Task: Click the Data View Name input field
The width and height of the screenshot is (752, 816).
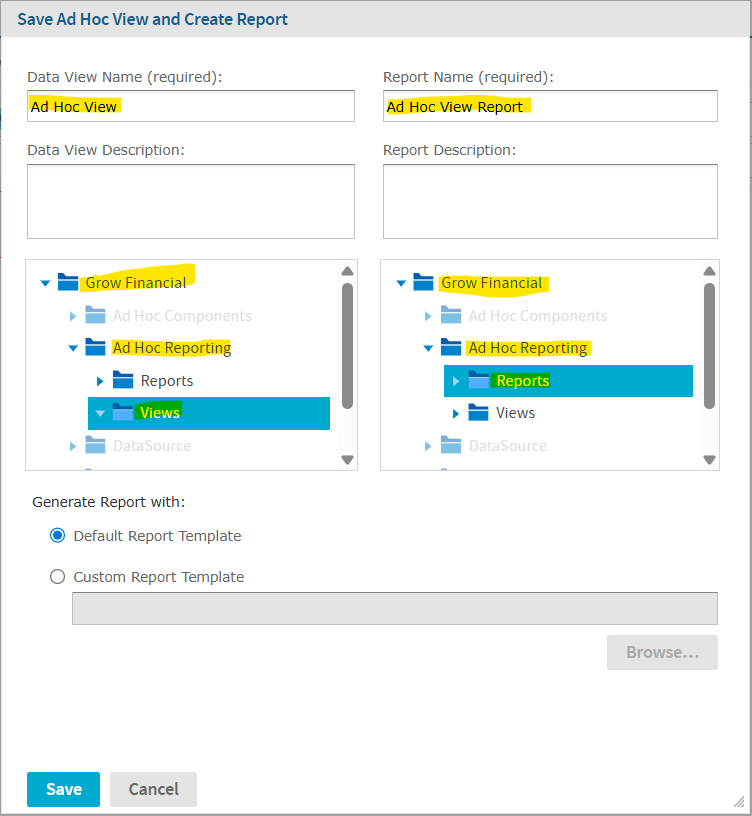Action: coord(190,106)
